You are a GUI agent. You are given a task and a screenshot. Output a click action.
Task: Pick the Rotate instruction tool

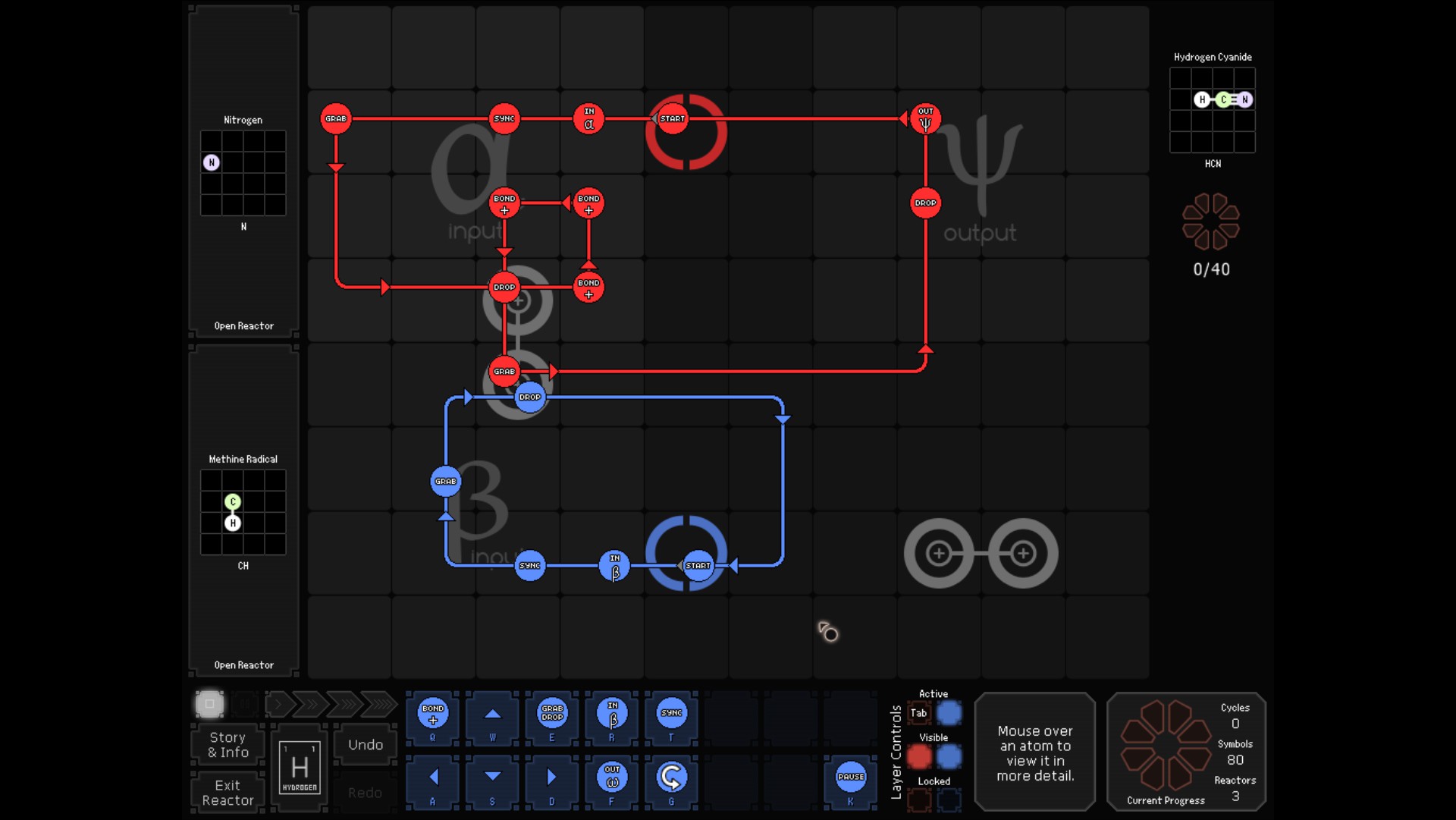(671, 777)
